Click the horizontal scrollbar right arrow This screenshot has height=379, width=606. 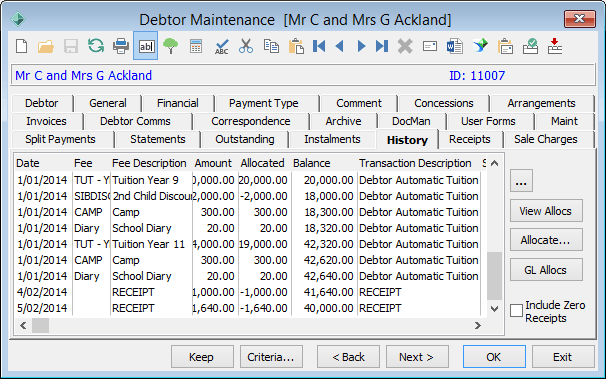(x=478, y=326)
